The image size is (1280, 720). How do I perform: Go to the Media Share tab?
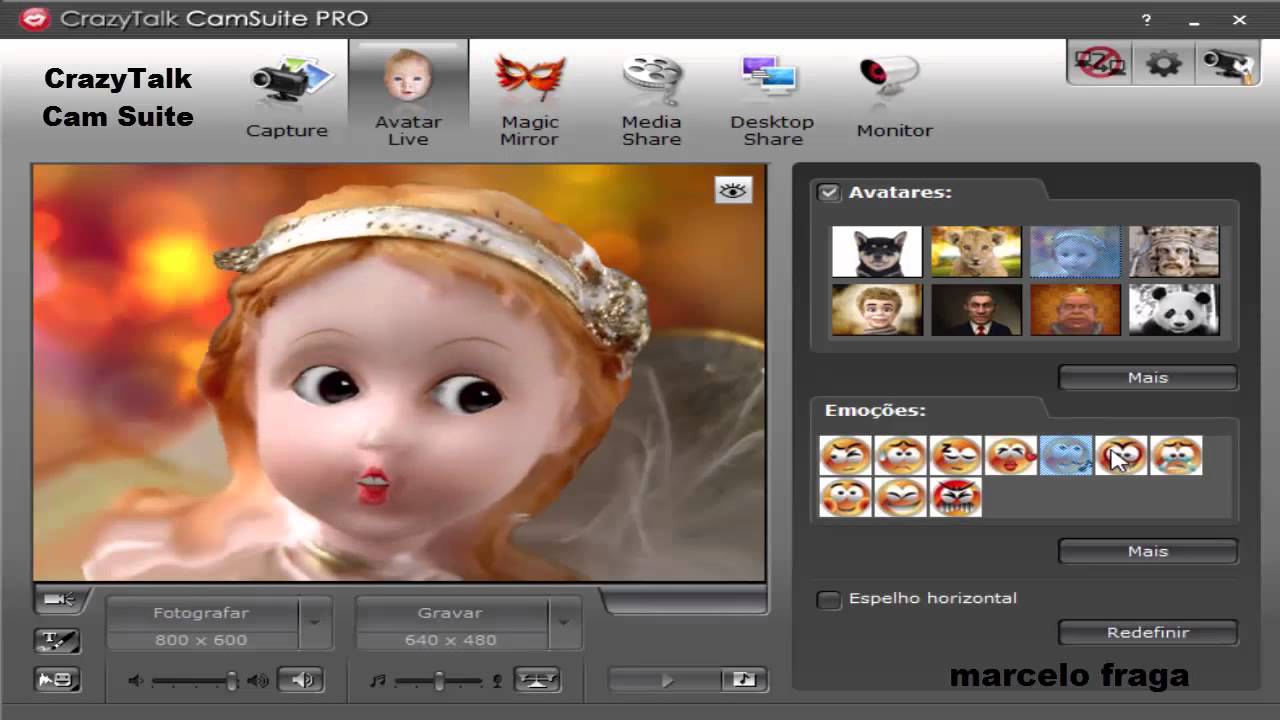click(651, 98)
